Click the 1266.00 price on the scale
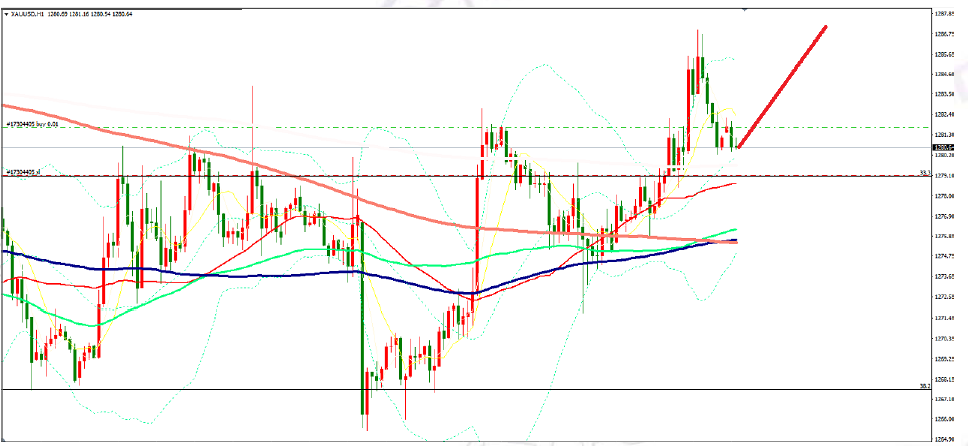The image size is (968, 446). tap(945, 419)
